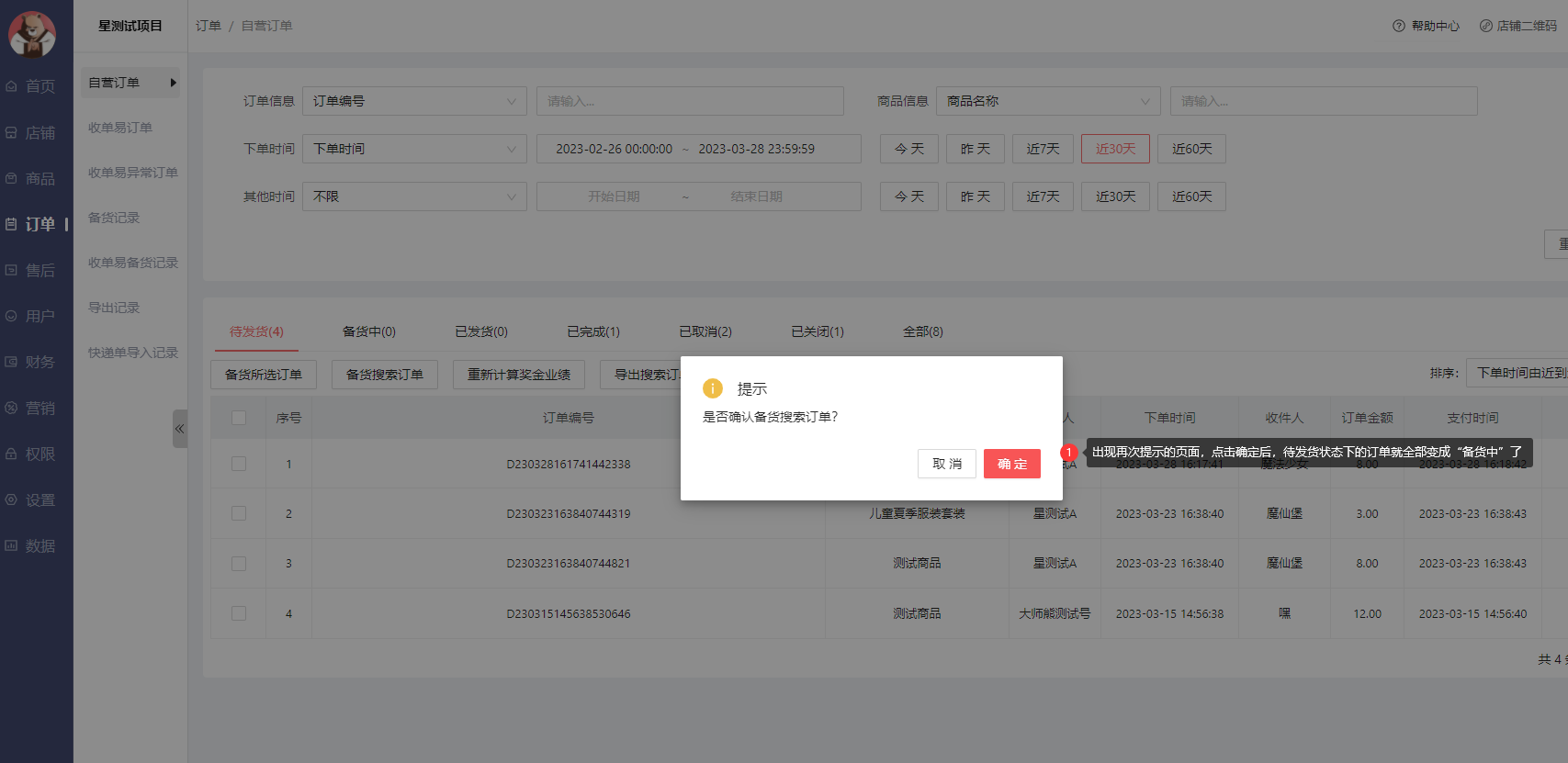Open the 店铺 store sidebar icon
This screenshot has width=1568, height=763.
pos(12,133)
